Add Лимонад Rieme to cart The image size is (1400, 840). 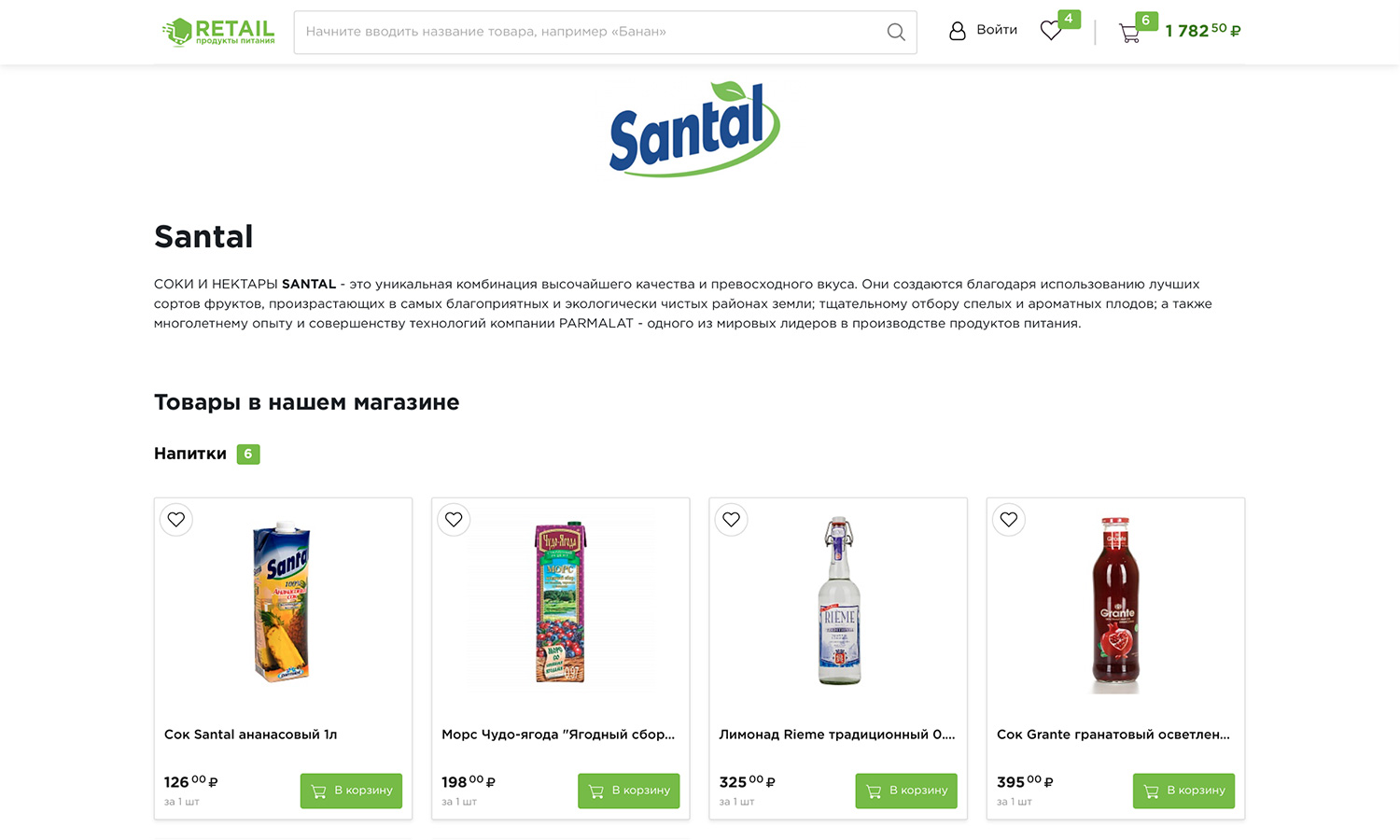906,791
